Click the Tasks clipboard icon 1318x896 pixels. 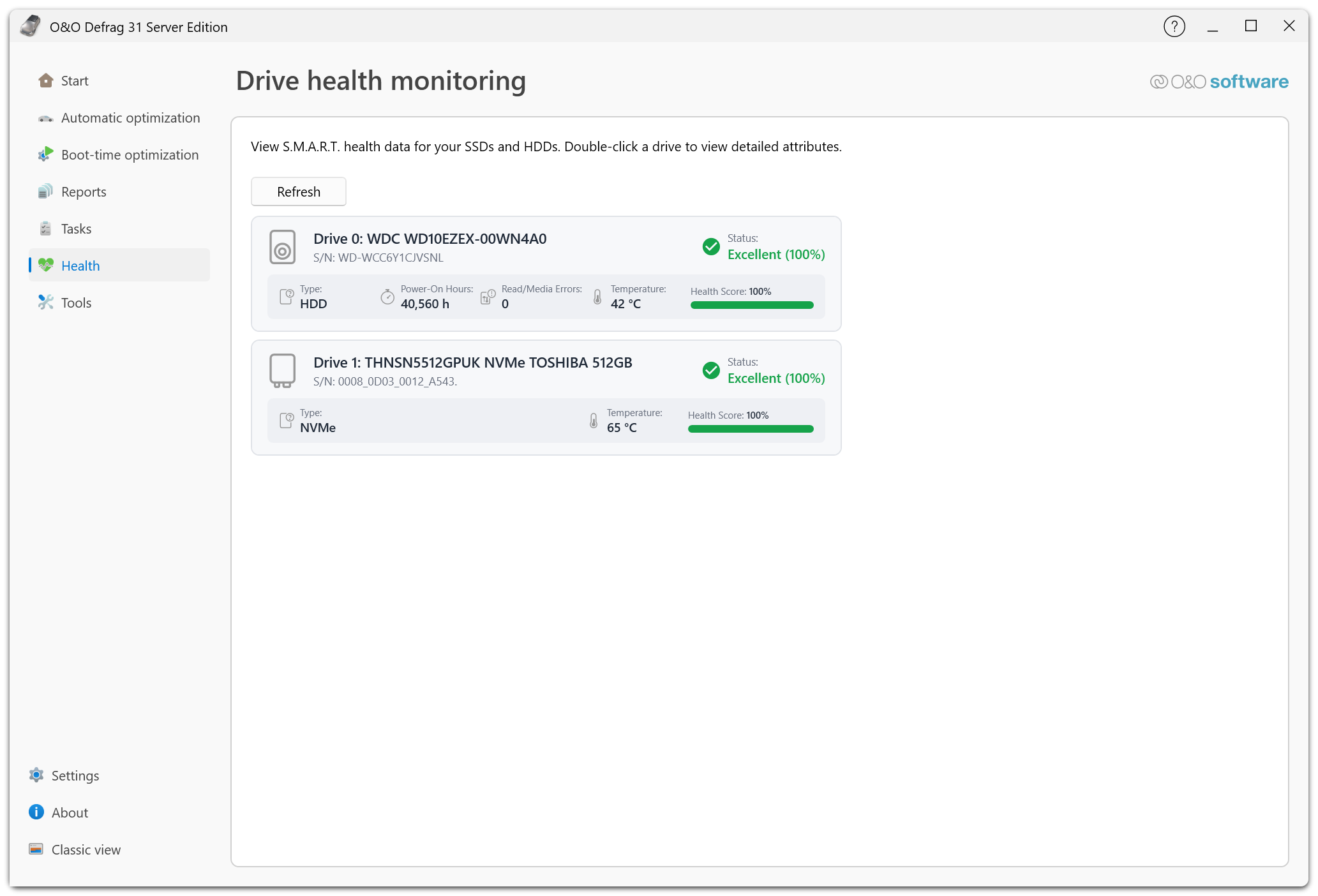click(45, 228)
